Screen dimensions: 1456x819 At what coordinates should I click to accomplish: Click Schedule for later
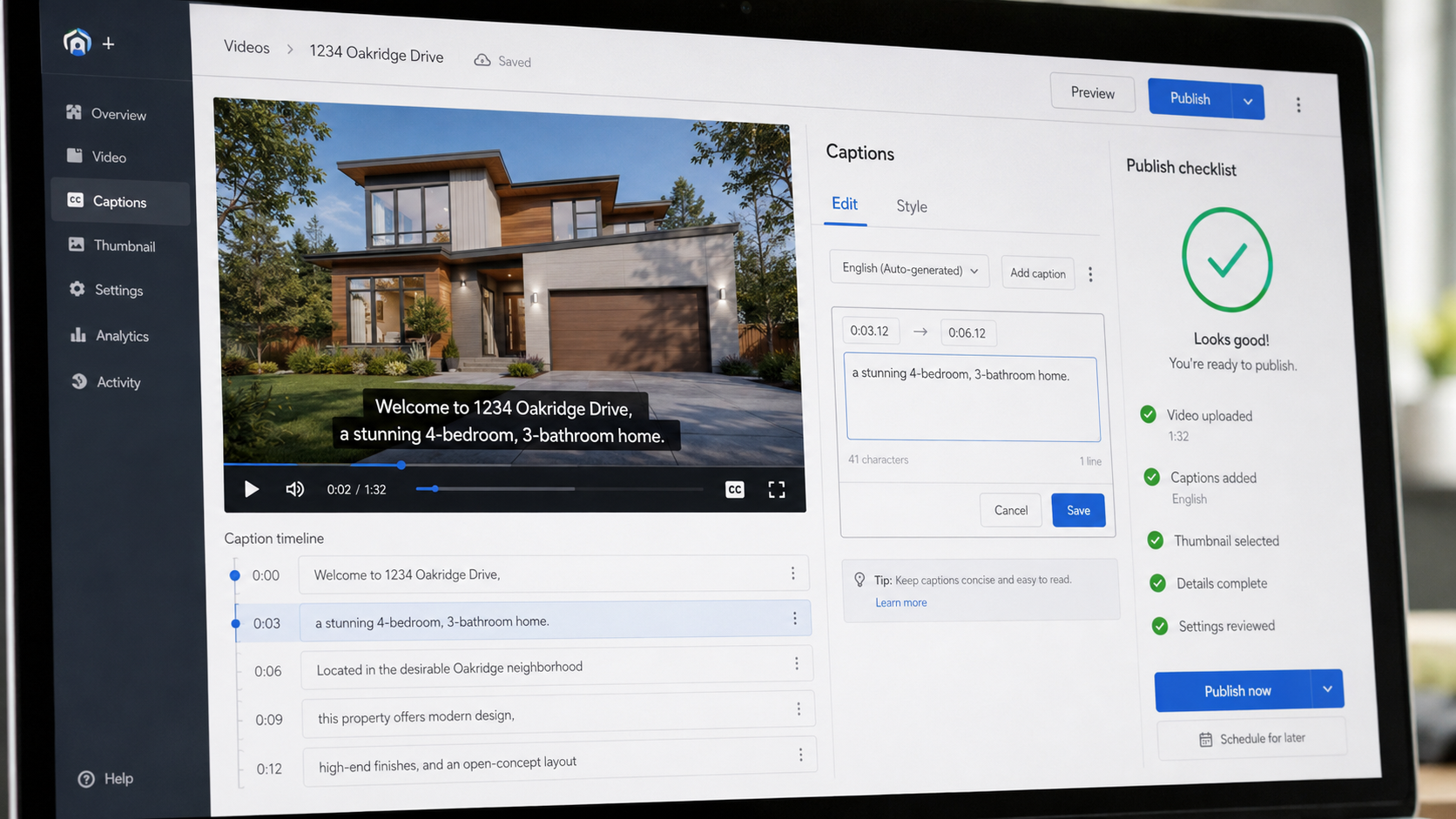[1251, 738]
